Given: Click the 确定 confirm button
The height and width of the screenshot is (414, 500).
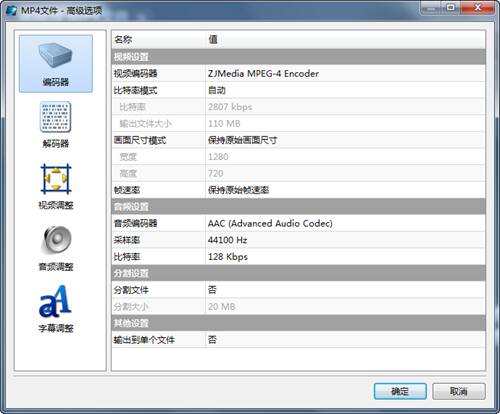Looking at the screenshot, I should point(400,391).
